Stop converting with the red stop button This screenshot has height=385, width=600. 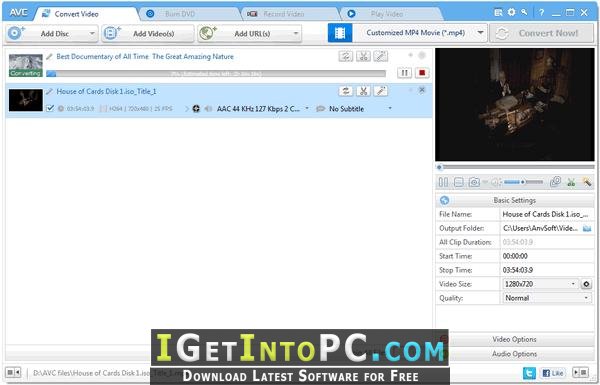point(422,73)
